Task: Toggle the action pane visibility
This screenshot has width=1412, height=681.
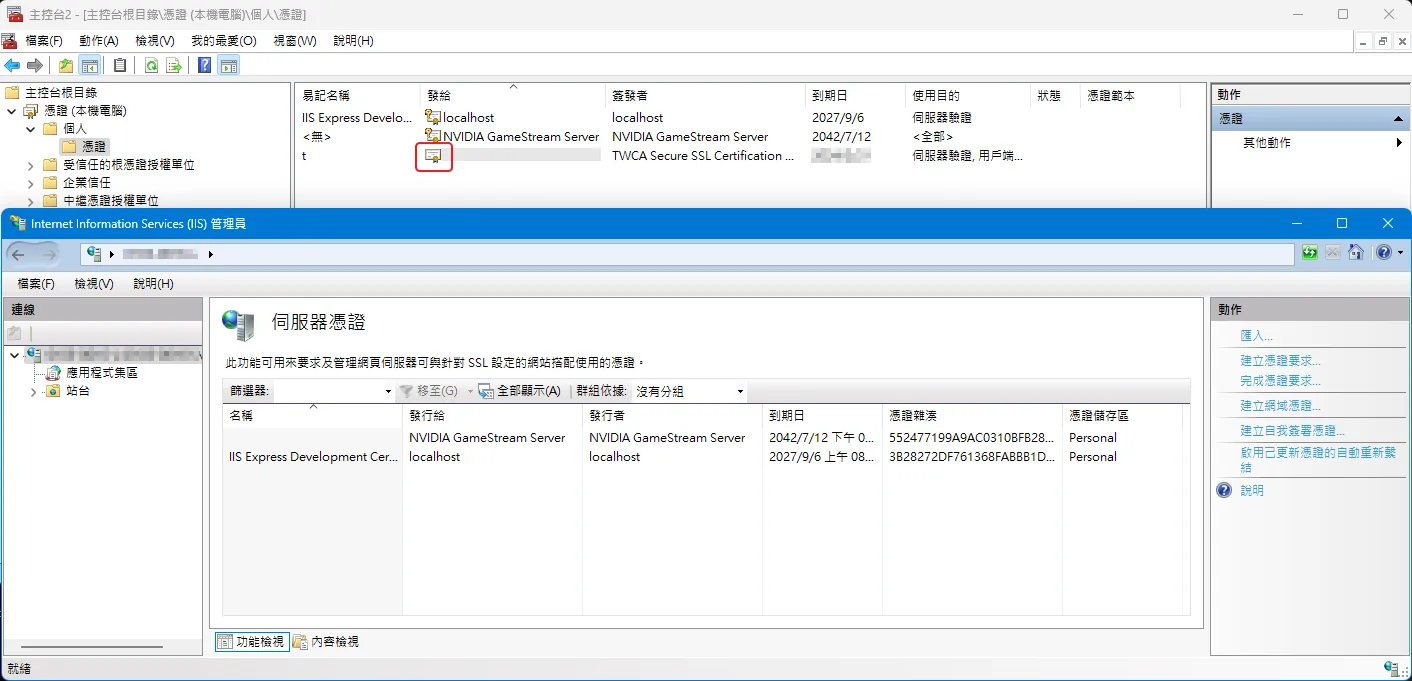Action: pyautogui.click(x=228, y=65)
